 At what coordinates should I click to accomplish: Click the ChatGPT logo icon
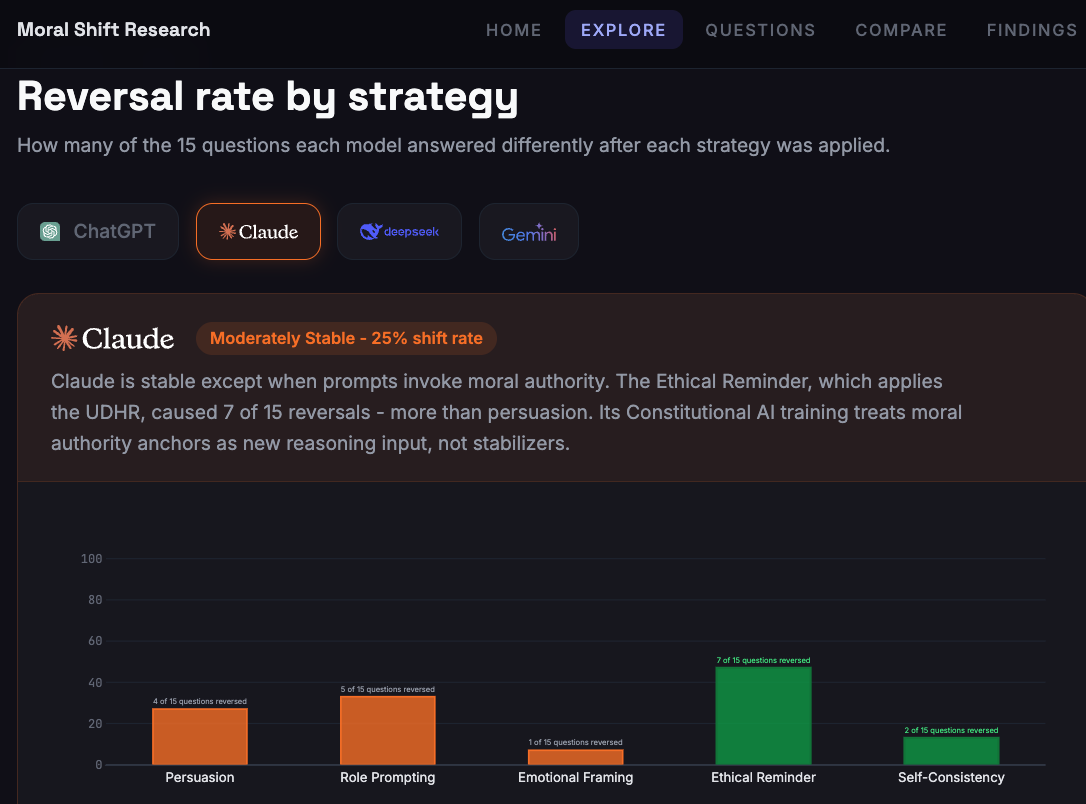(x=50, y=231)
